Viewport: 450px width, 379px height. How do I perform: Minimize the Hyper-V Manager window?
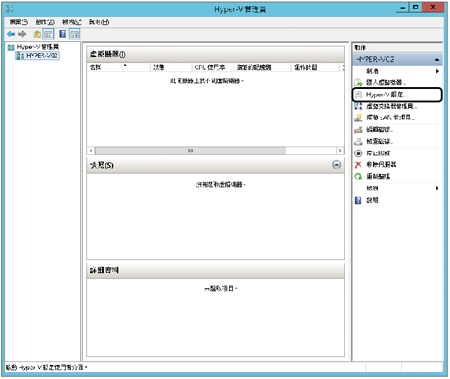click(x=403, y=7)
